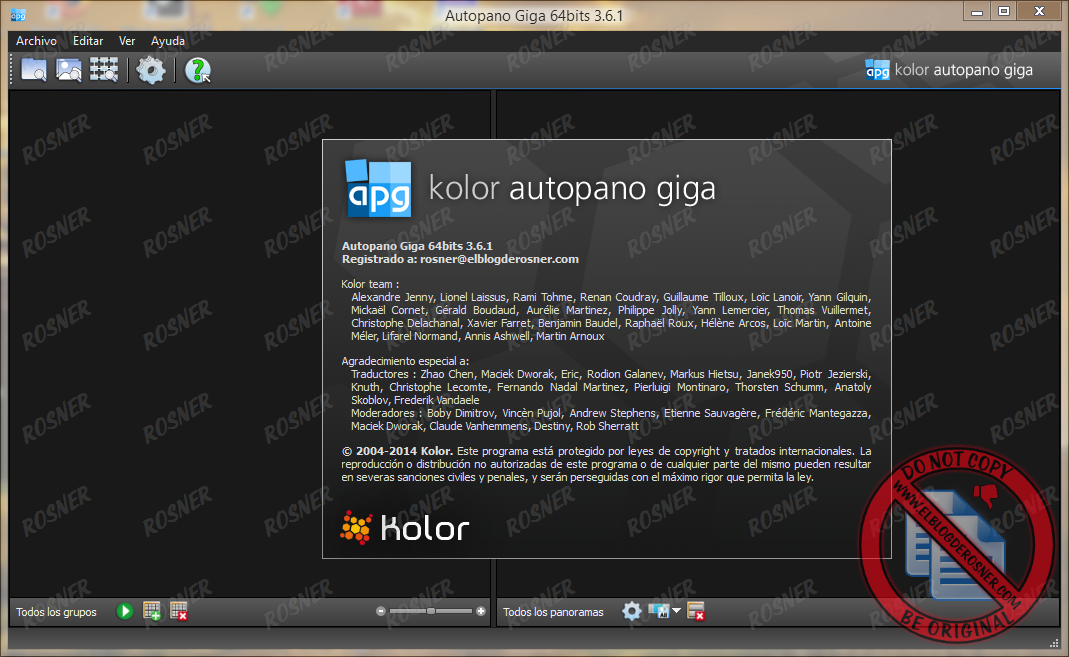
Task: Open the Editar menu
Action: tap(88, 41)
